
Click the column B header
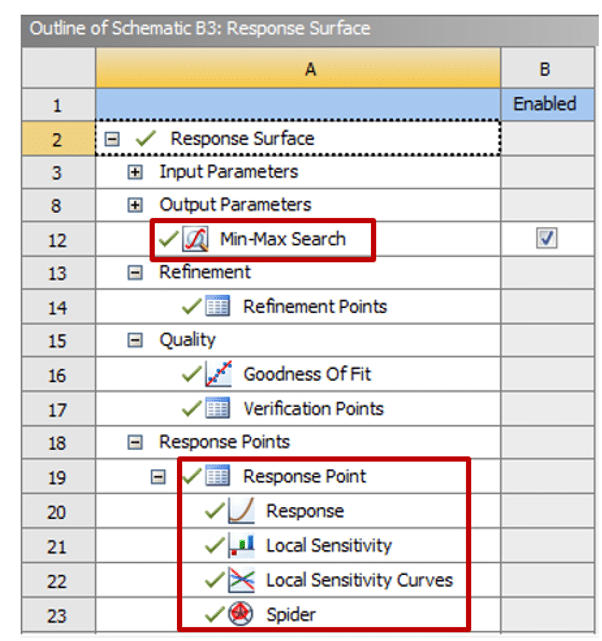click(545, 68)
